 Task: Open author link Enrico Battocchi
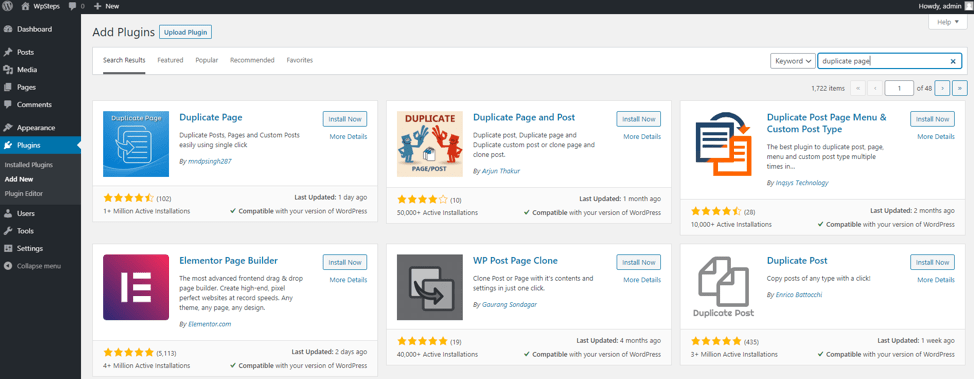(x=799, y=295)
